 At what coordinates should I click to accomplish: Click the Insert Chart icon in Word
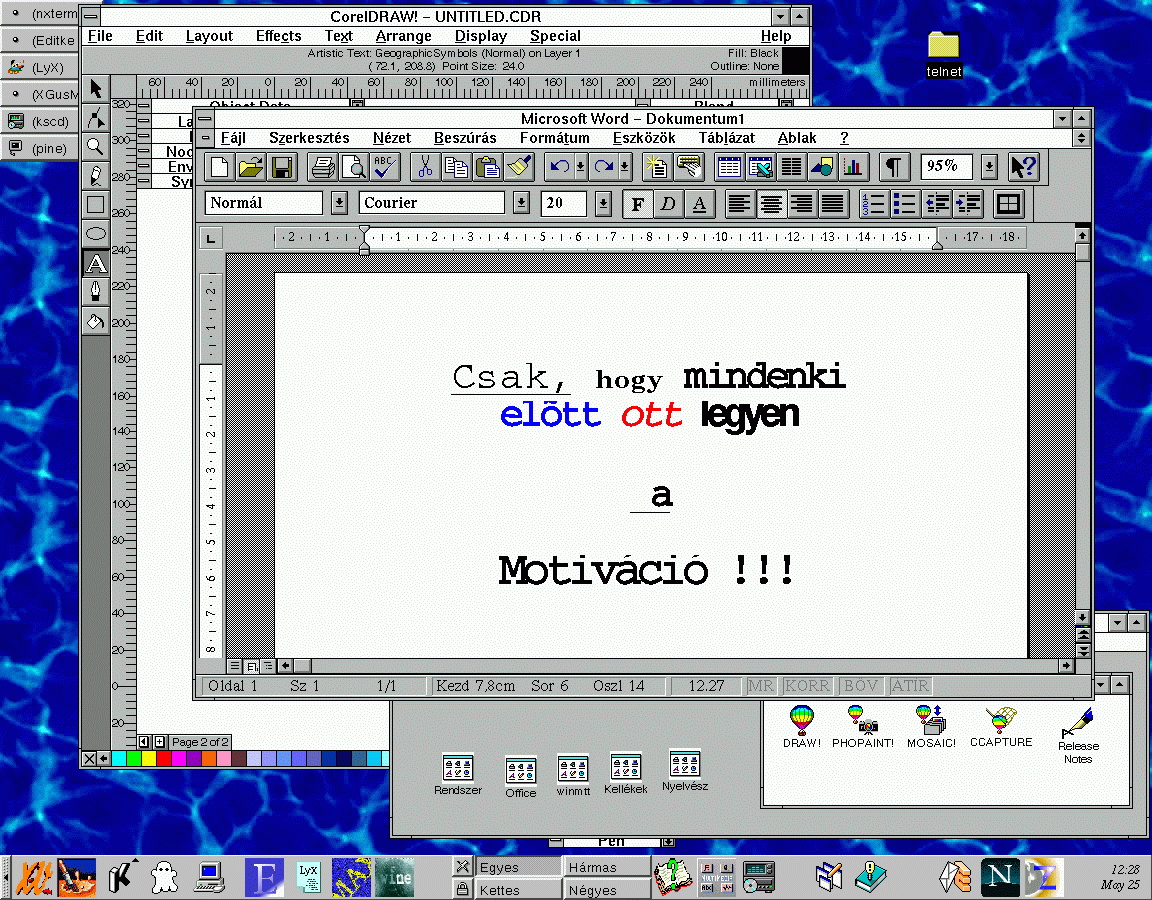[x=853, y=166]
